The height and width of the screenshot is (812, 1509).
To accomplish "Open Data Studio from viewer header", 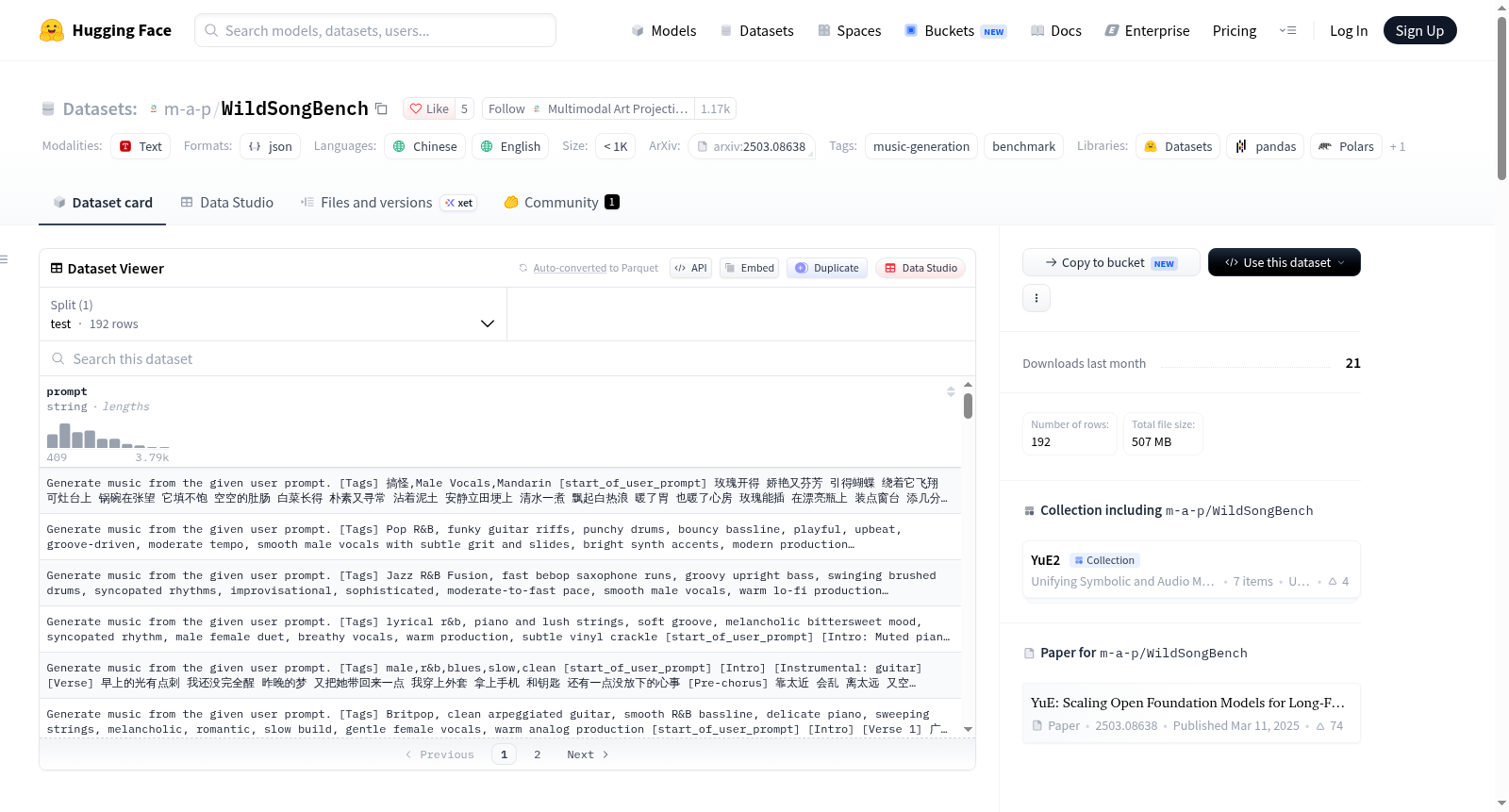I will tap(920, 268).
